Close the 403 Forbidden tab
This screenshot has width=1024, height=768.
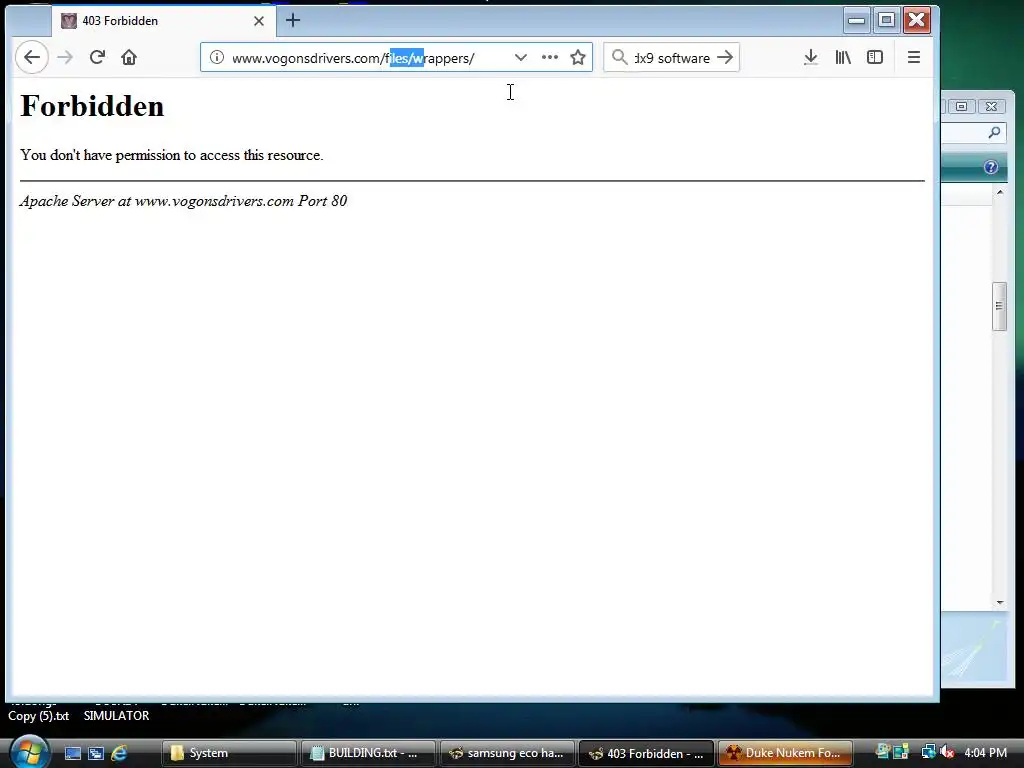[x=259, y=21]
